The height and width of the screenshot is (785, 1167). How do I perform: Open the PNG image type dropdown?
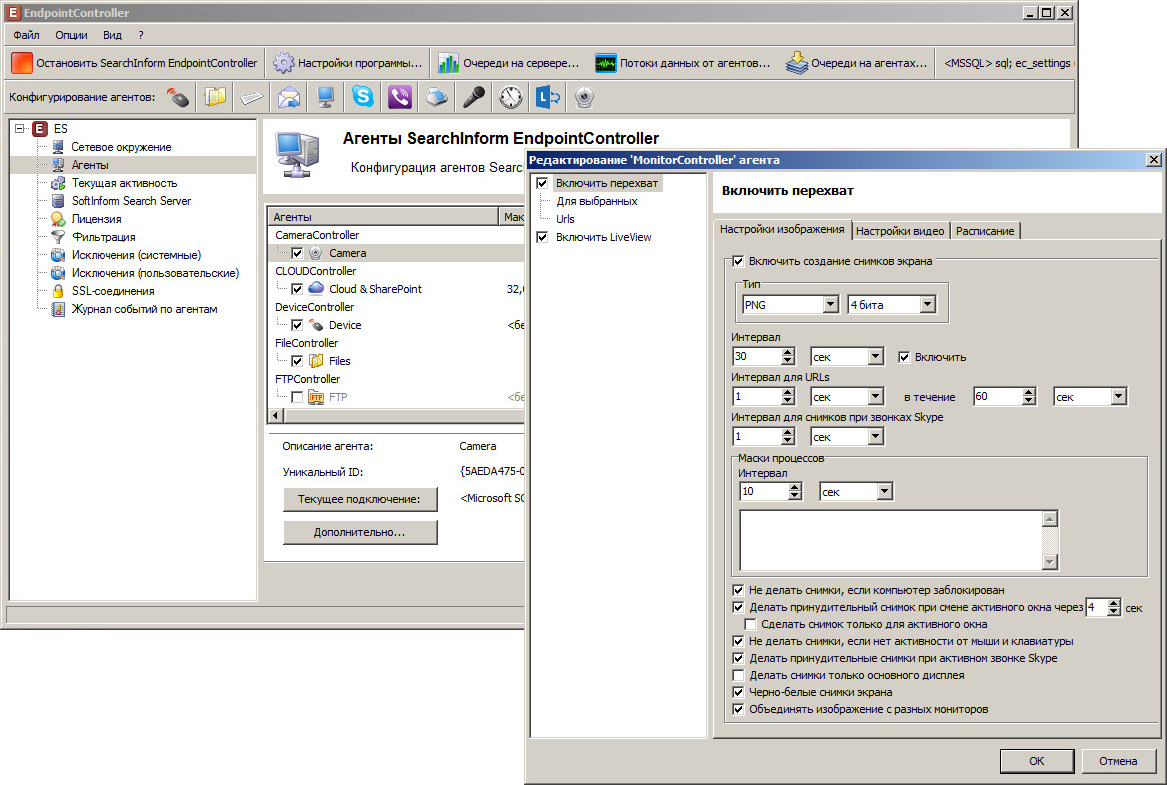(829, 305)
